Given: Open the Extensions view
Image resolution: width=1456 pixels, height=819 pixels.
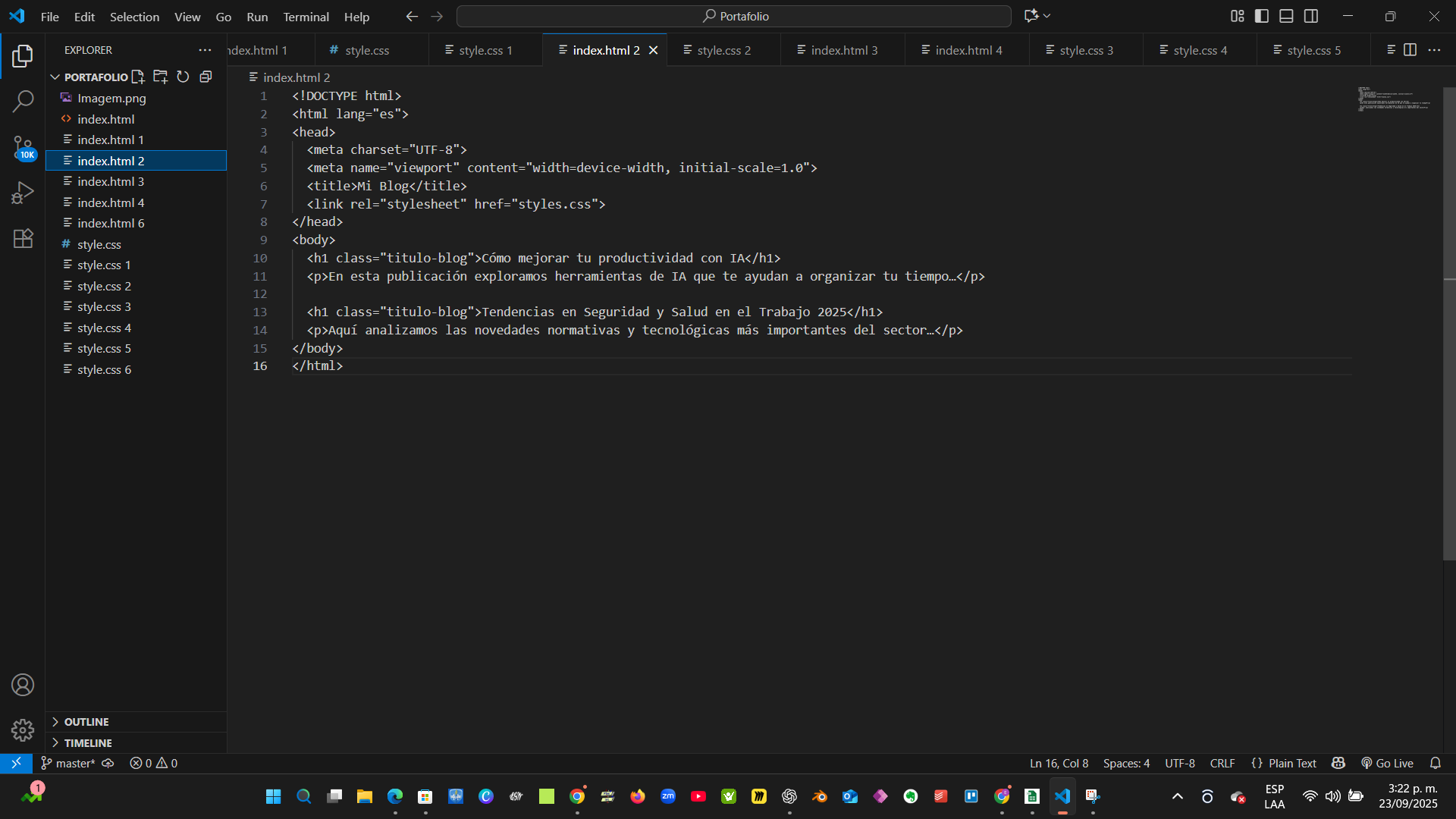Looking at the screenshot, I should click(x=23, y=238).
